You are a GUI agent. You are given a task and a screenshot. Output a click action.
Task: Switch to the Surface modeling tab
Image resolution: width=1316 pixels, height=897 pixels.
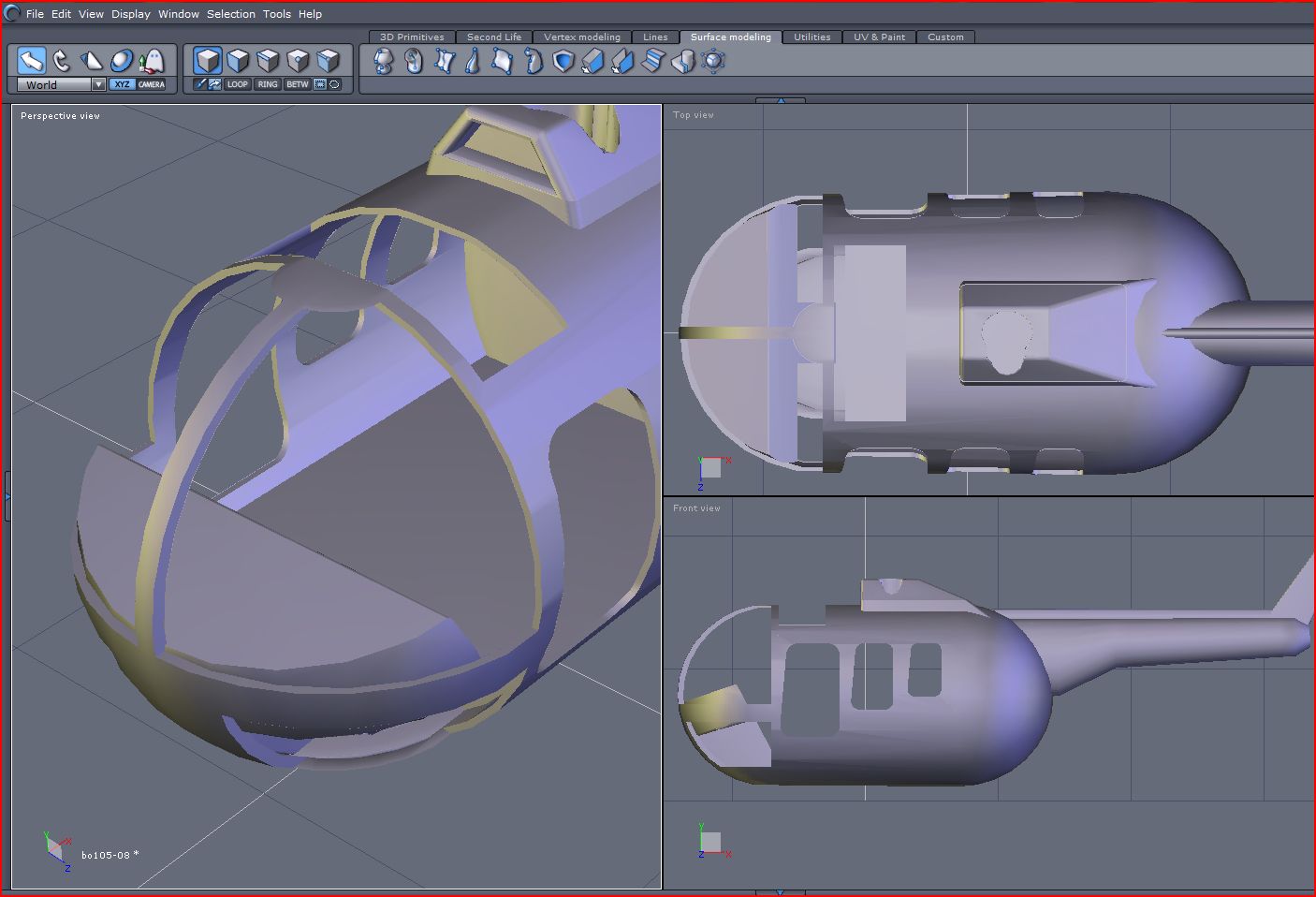point(731,37)
